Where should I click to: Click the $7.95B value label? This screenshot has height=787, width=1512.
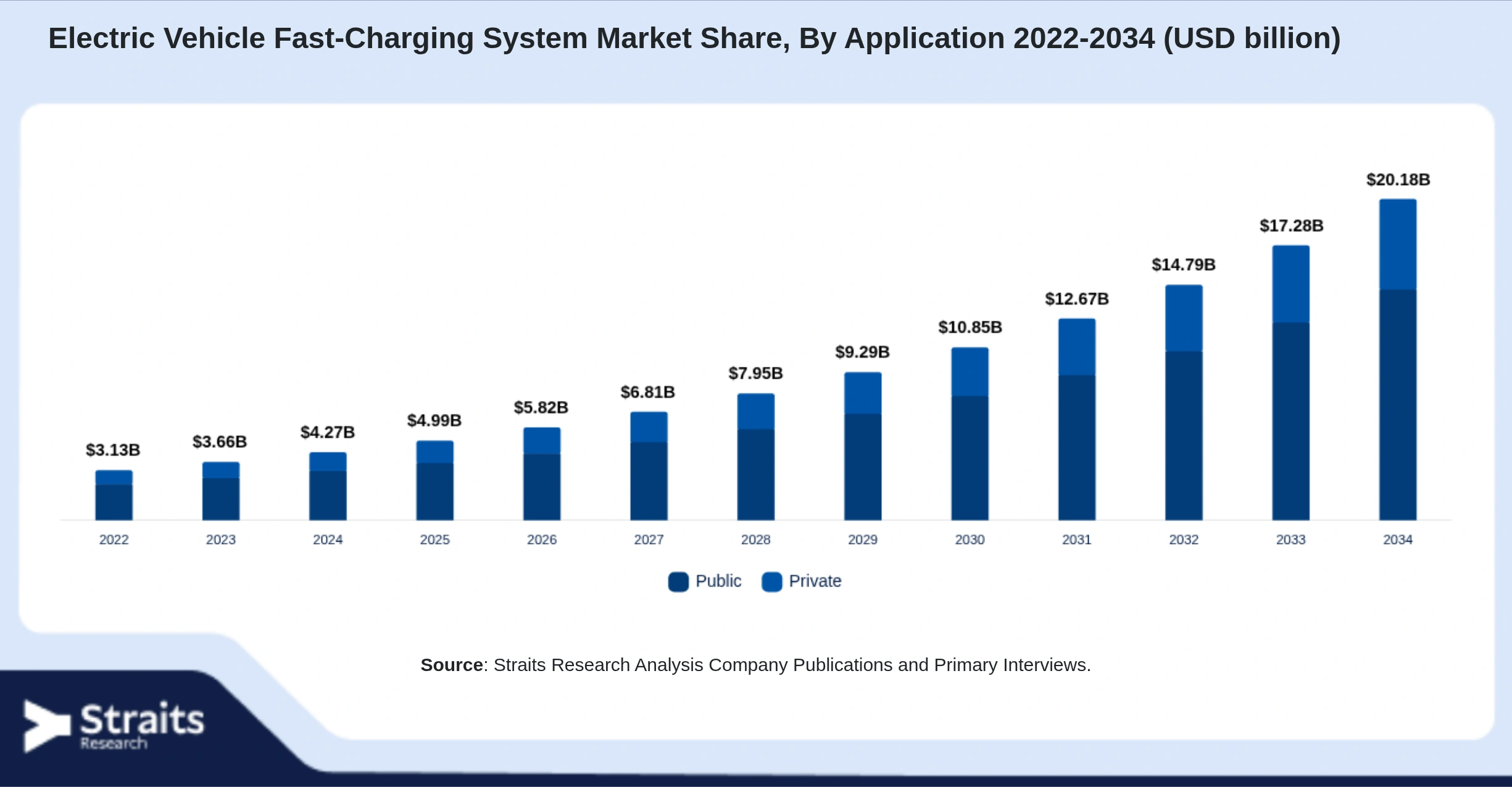point(756,373)
